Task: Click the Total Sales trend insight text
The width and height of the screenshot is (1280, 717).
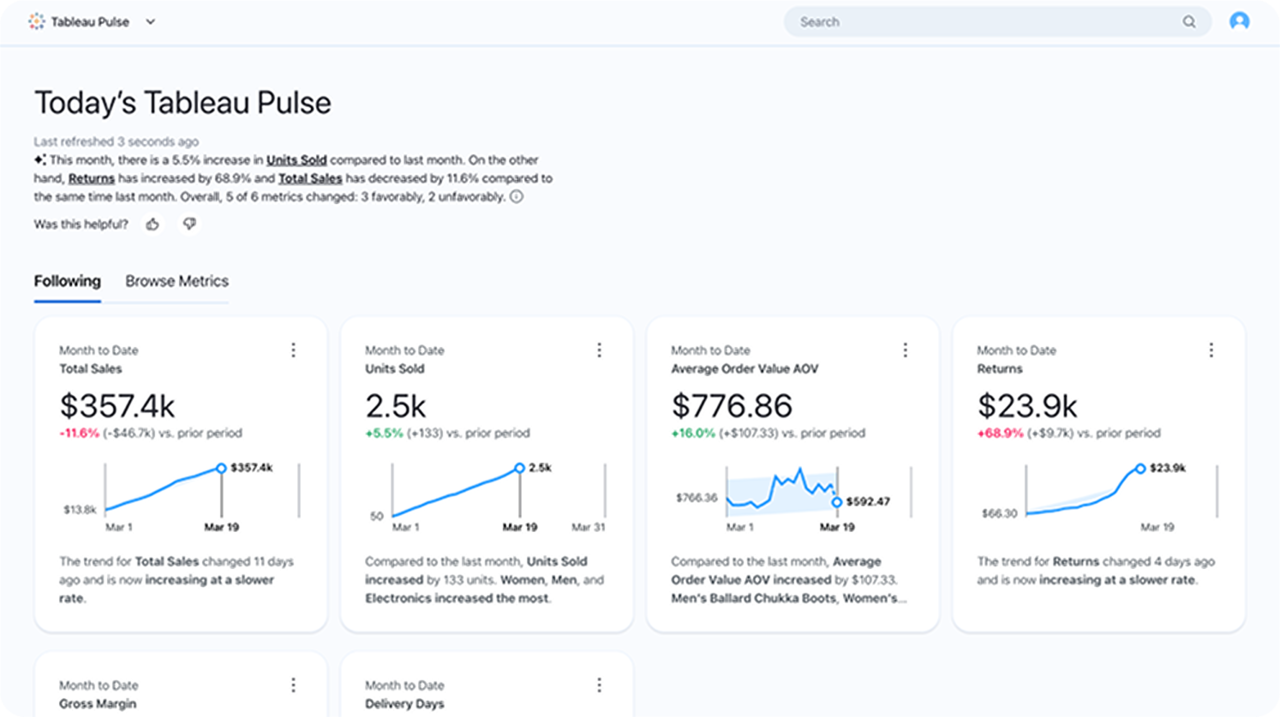Action: [x=176, y=580]
